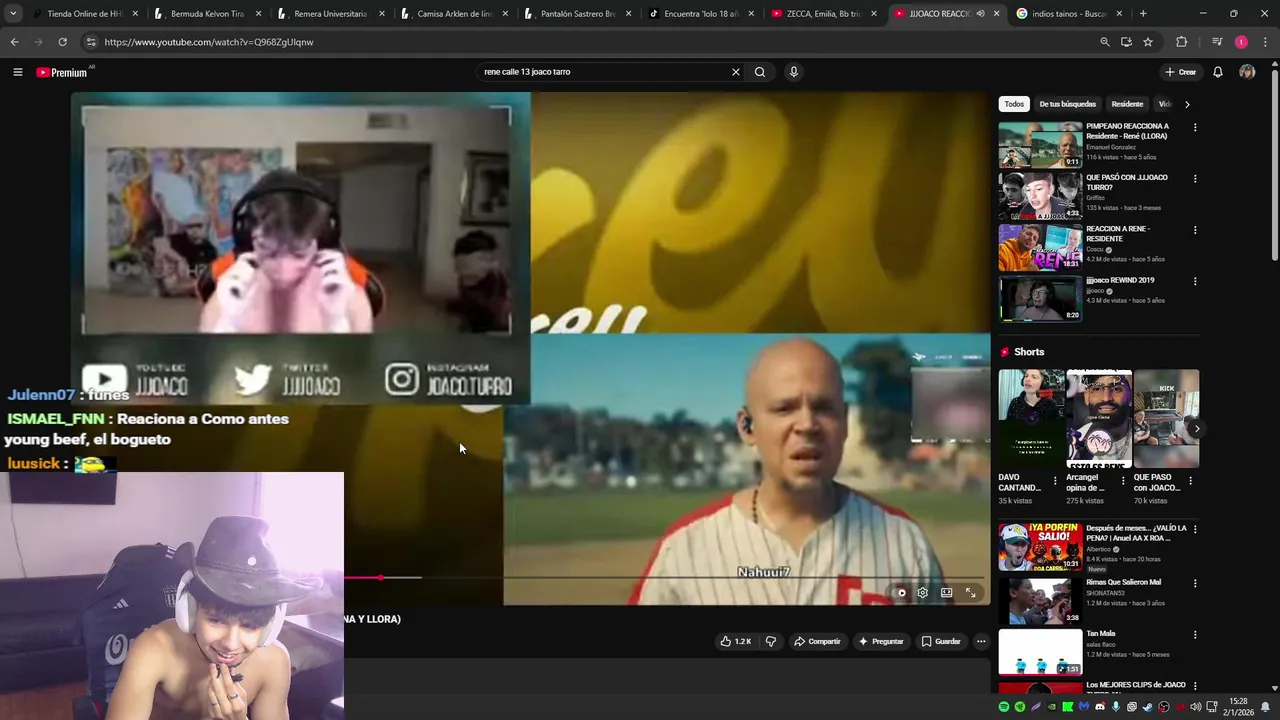Switch to the Bermuda Kelvon tab
This screenshot has height=720, width=1280.
(x=207, y=14)
